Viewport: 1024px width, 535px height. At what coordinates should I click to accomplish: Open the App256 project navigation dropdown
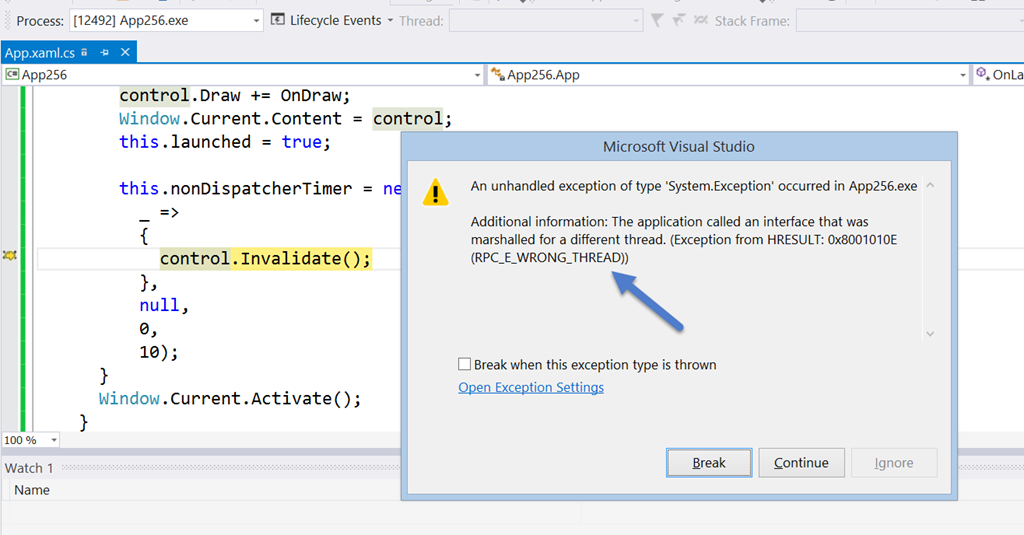point(243,74)
